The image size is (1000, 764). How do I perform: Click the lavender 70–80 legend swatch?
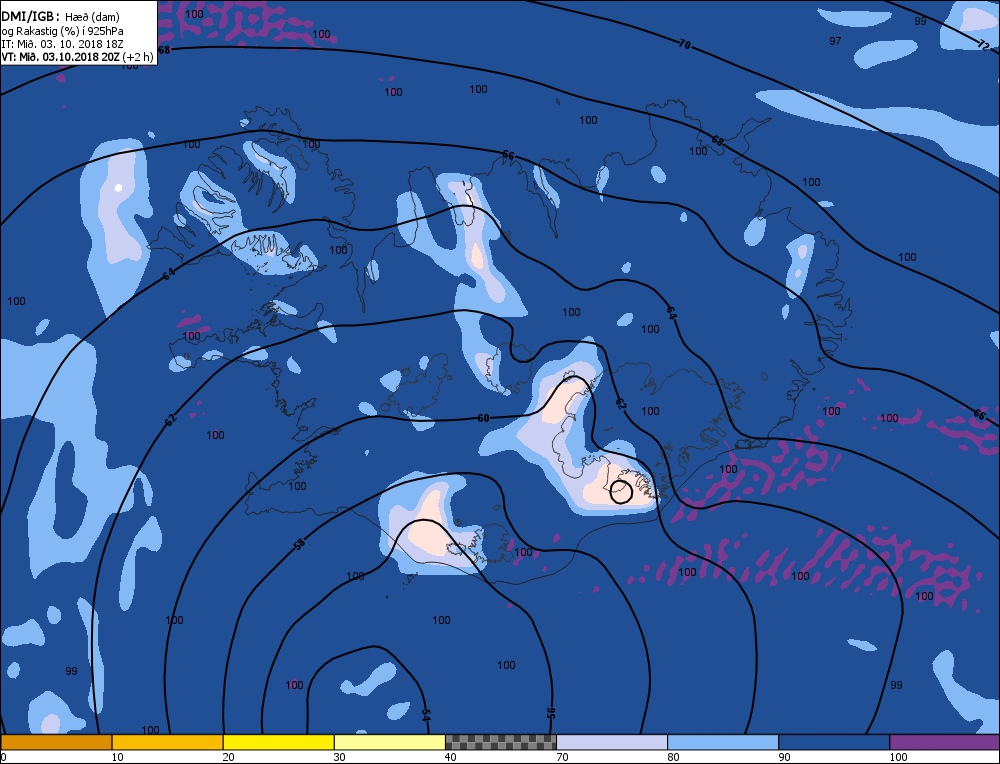(x=612, y=742)
